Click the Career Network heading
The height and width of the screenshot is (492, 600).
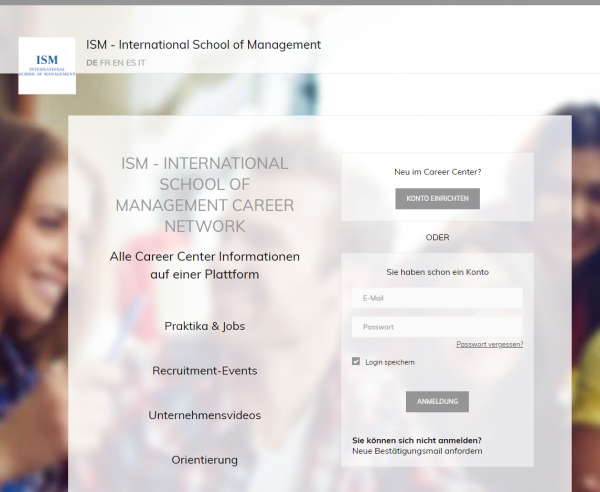(205, 195)
